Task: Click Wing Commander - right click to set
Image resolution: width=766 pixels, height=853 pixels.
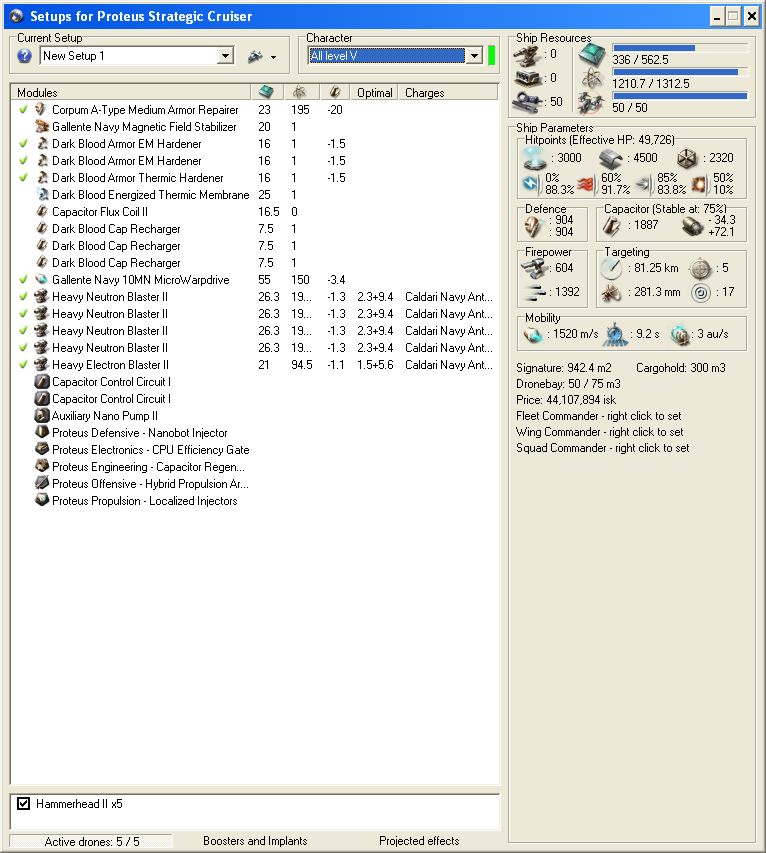Action: coord(600,432)
